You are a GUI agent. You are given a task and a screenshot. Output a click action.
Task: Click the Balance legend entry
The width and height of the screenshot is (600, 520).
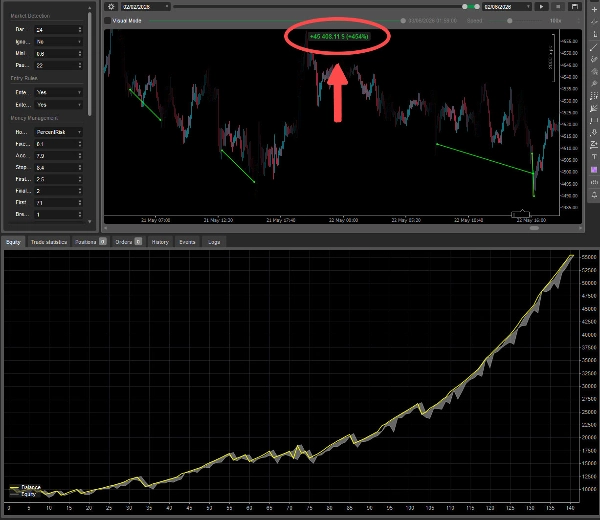25,487
